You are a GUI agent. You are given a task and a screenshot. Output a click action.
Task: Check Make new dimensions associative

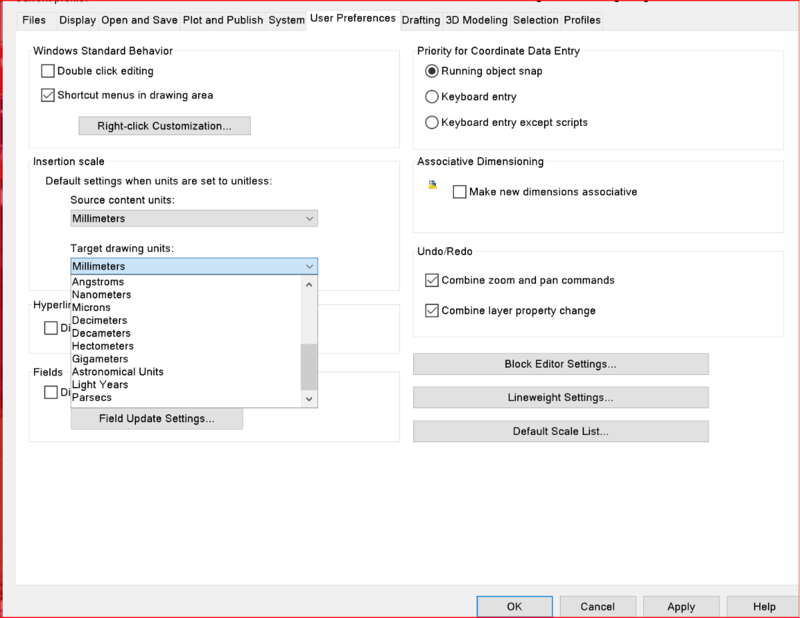point(460,192)
